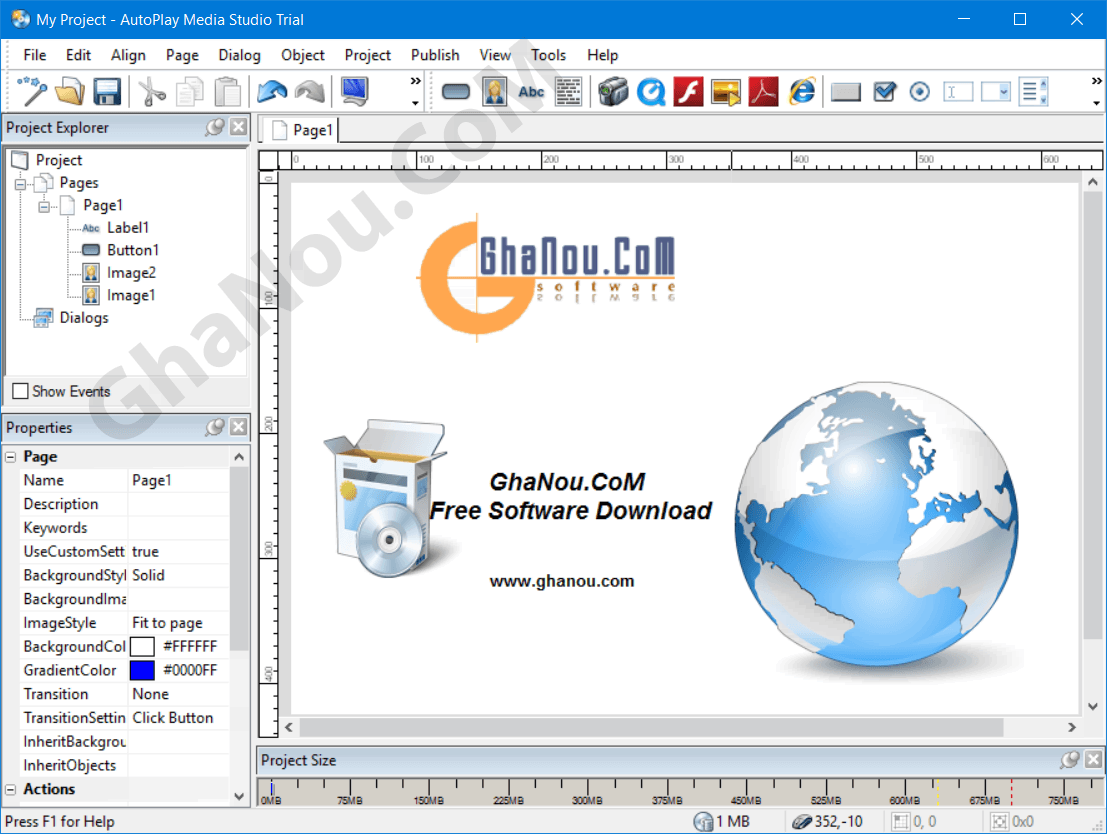This screenshot has height=834, width=1107.
Task: Cut selection using the scissors icon
Action: click(x=152, y=92)
